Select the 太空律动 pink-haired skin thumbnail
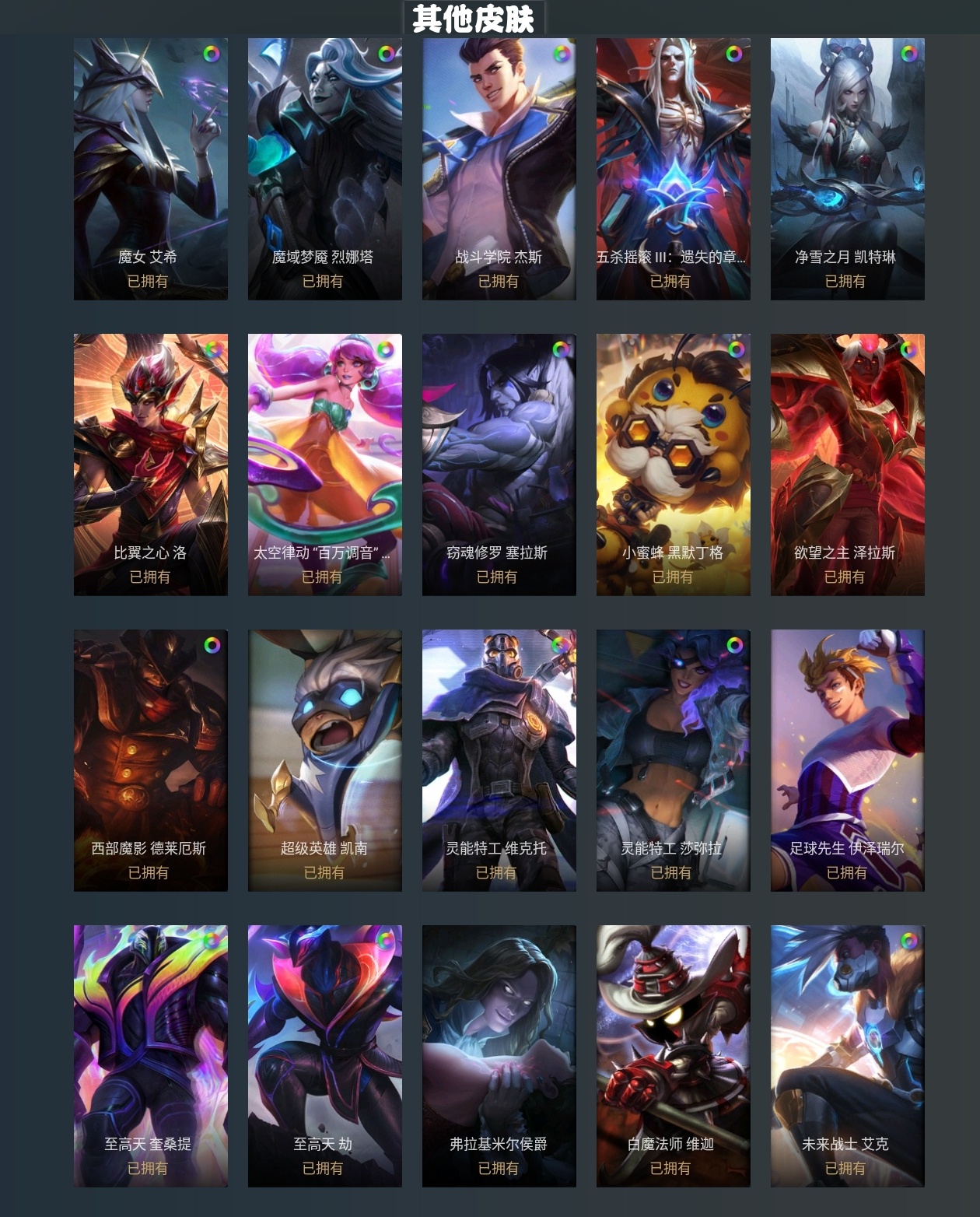980x1217 pixels. click(x=325, y=465)
